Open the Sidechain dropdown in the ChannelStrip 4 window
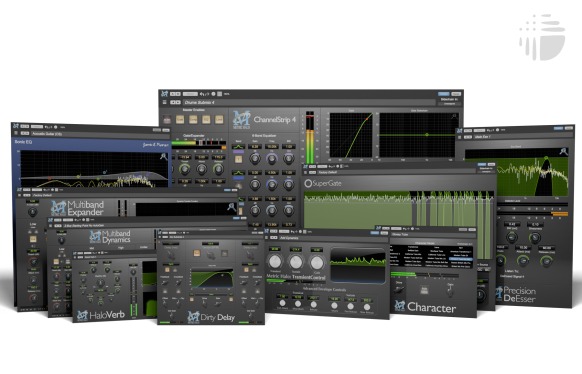The image size is (582, 374). click(x=449, y=104)
